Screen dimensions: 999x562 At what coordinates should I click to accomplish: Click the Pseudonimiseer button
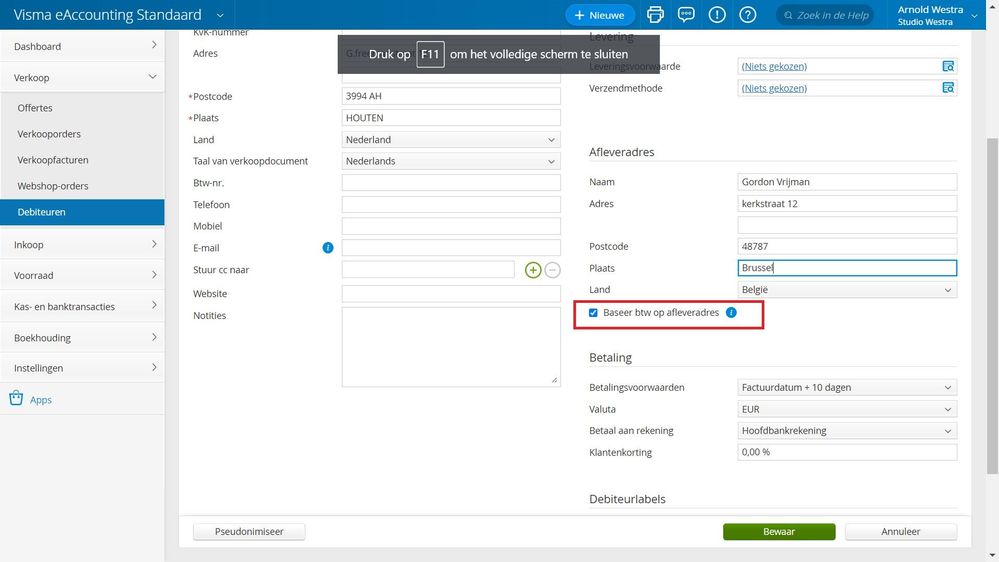coord(249,531)
